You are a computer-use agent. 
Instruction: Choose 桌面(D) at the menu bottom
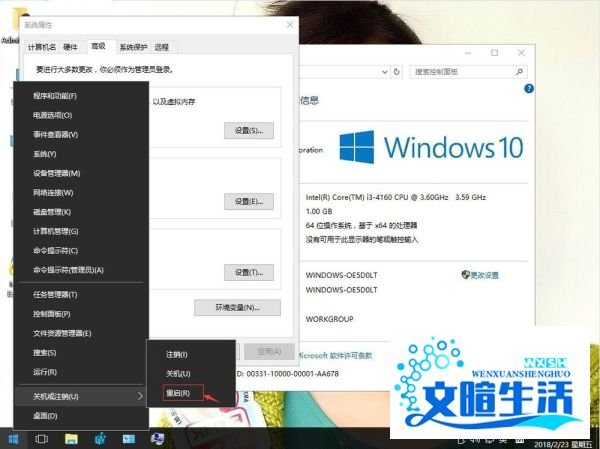pyautogui.click(x=81, y=416)
